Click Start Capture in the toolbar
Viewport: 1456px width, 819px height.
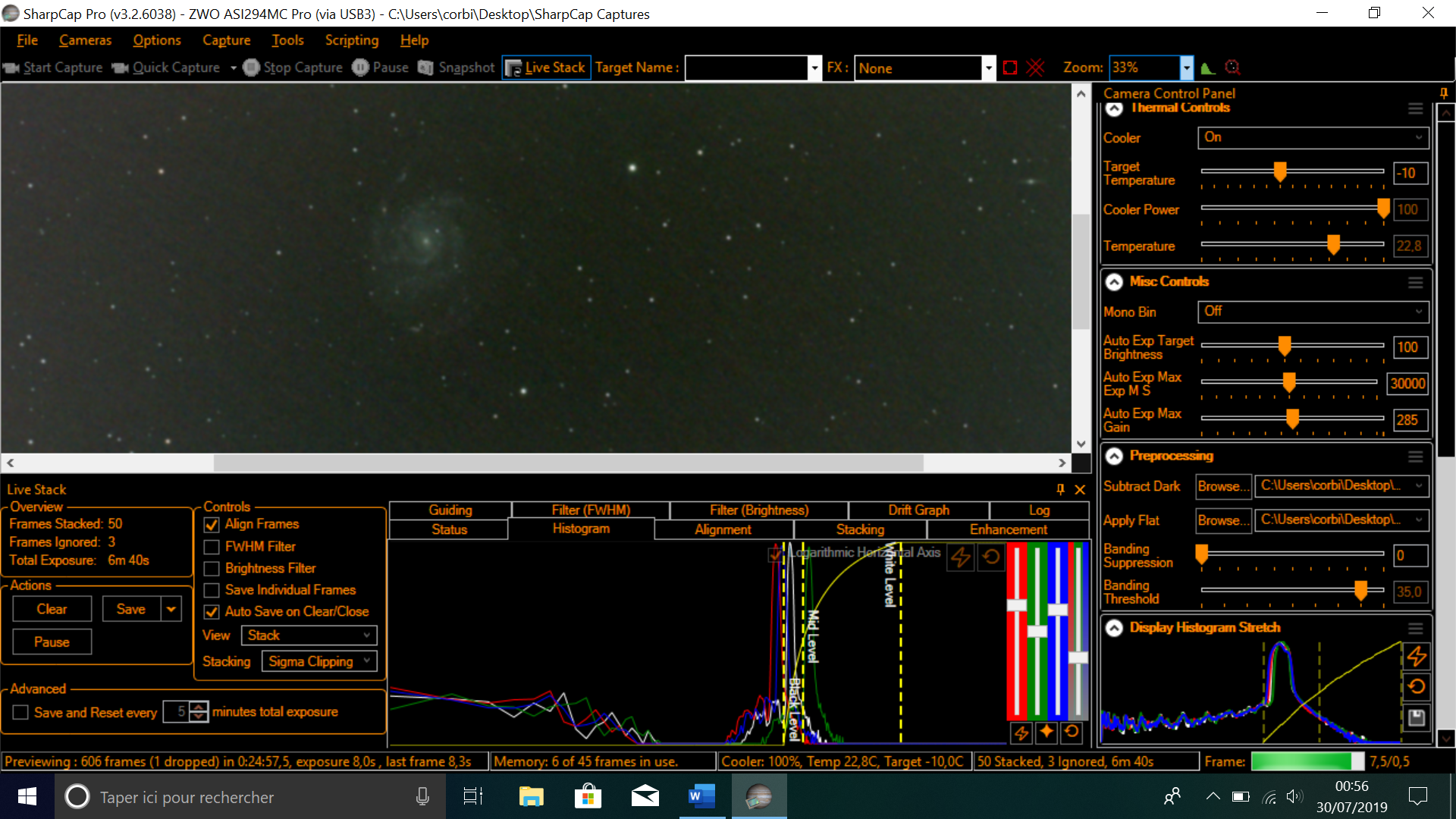click(x=53, y=67)
